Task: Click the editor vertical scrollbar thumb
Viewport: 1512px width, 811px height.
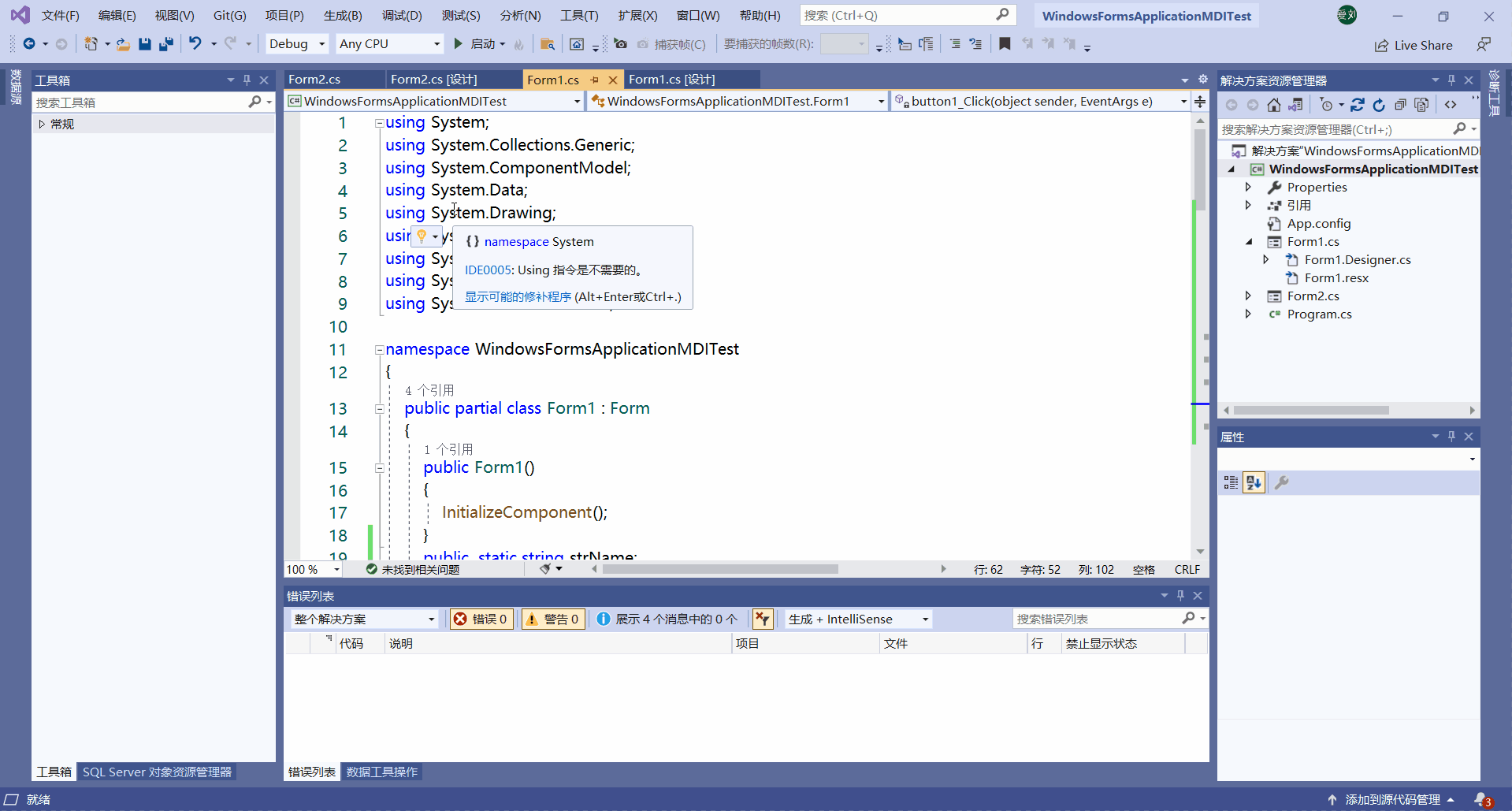Action: click(1199, 168)
